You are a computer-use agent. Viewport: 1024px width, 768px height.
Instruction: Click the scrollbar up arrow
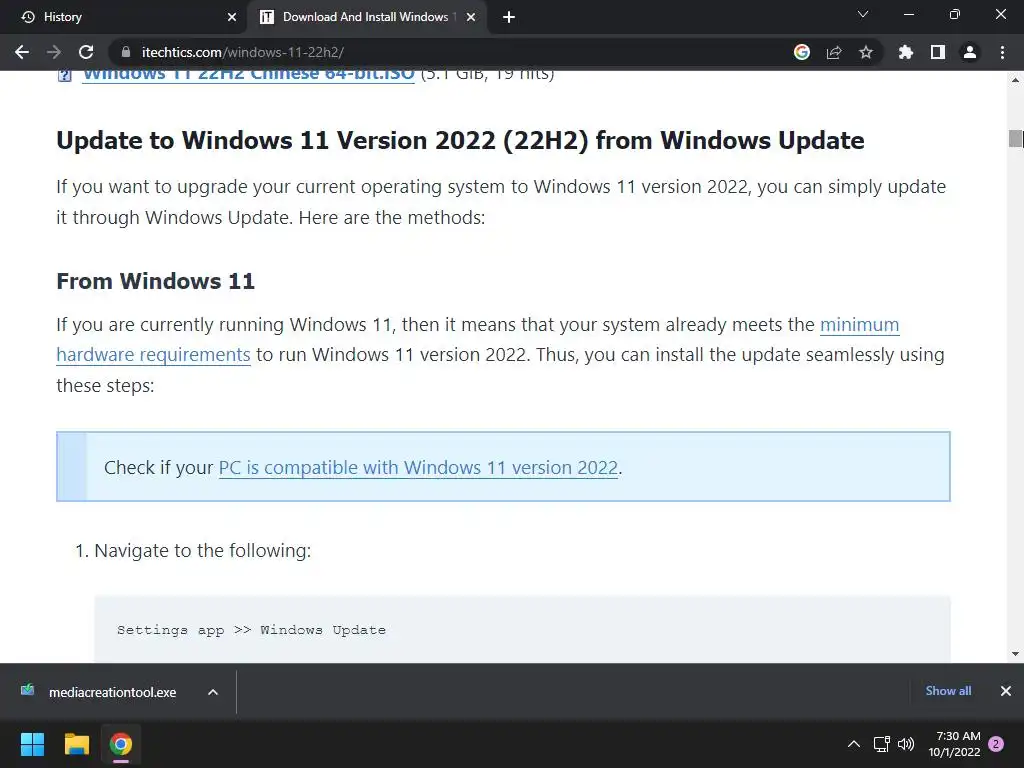pyautogui.click(x=1015, y=80)
